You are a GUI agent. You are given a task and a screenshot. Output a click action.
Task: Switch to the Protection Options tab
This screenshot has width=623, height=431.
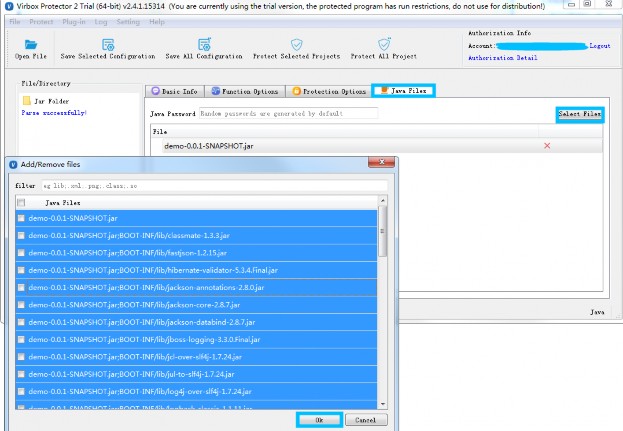point(329,91)
